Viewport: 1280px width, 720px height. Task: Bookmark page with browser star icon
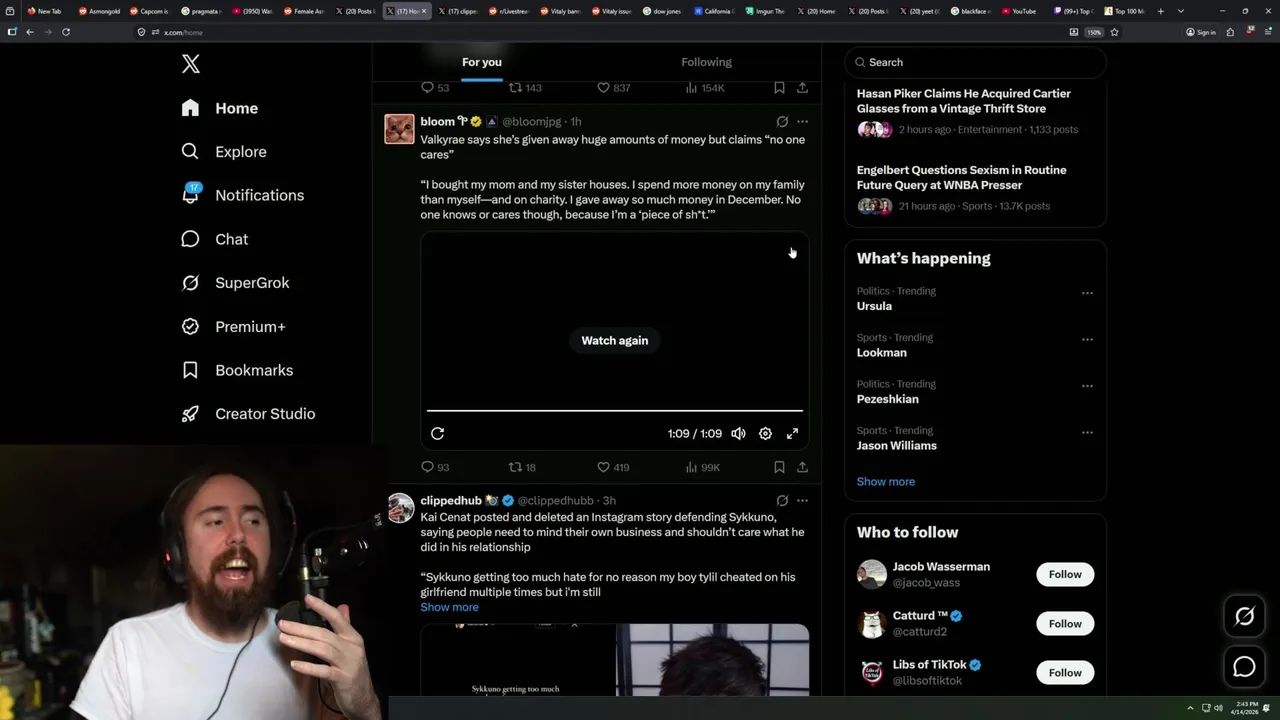click(x=1114, y=32)
